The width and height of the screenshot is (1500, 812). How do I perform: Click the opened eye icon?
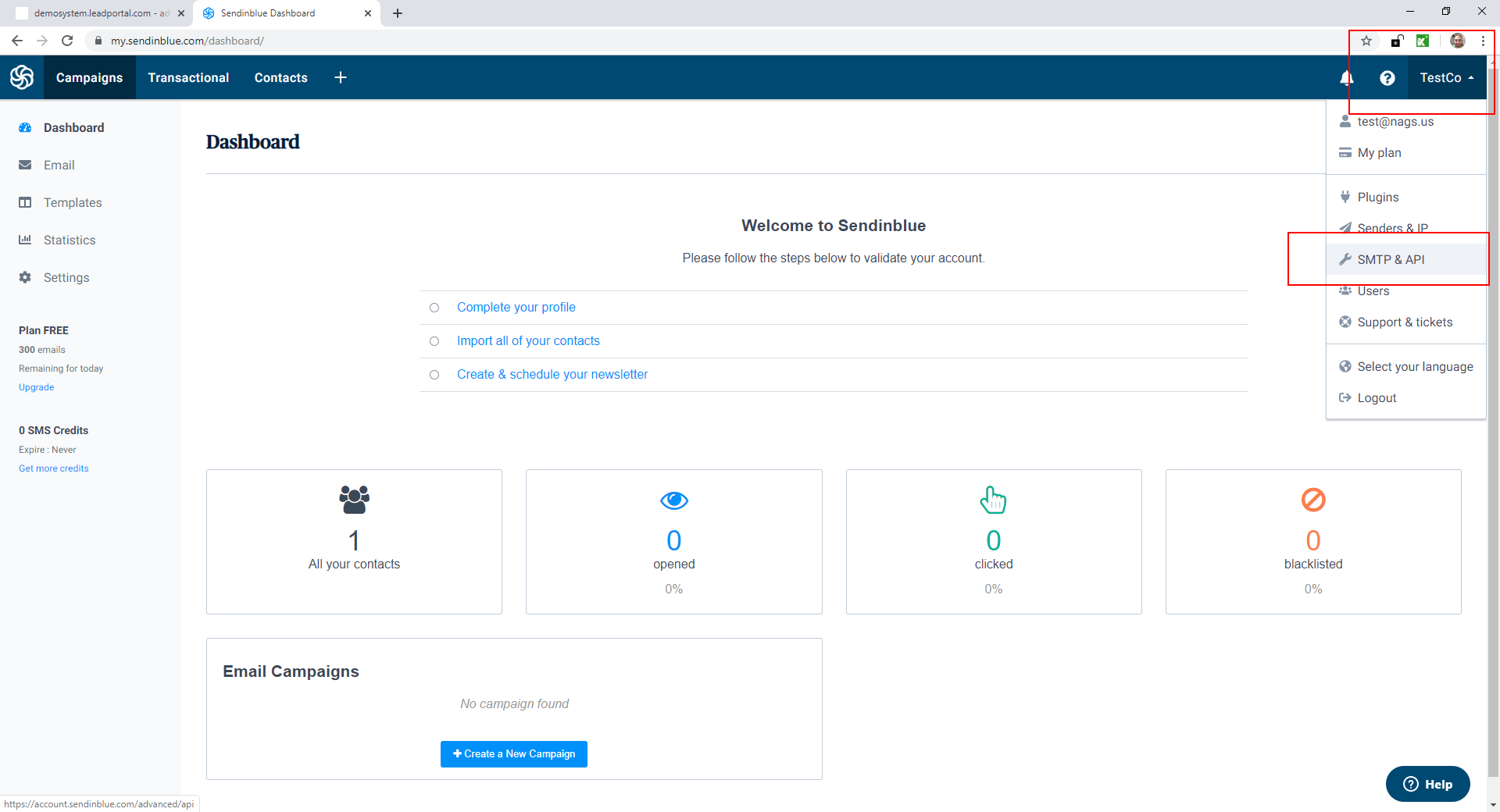pos(673,500)
